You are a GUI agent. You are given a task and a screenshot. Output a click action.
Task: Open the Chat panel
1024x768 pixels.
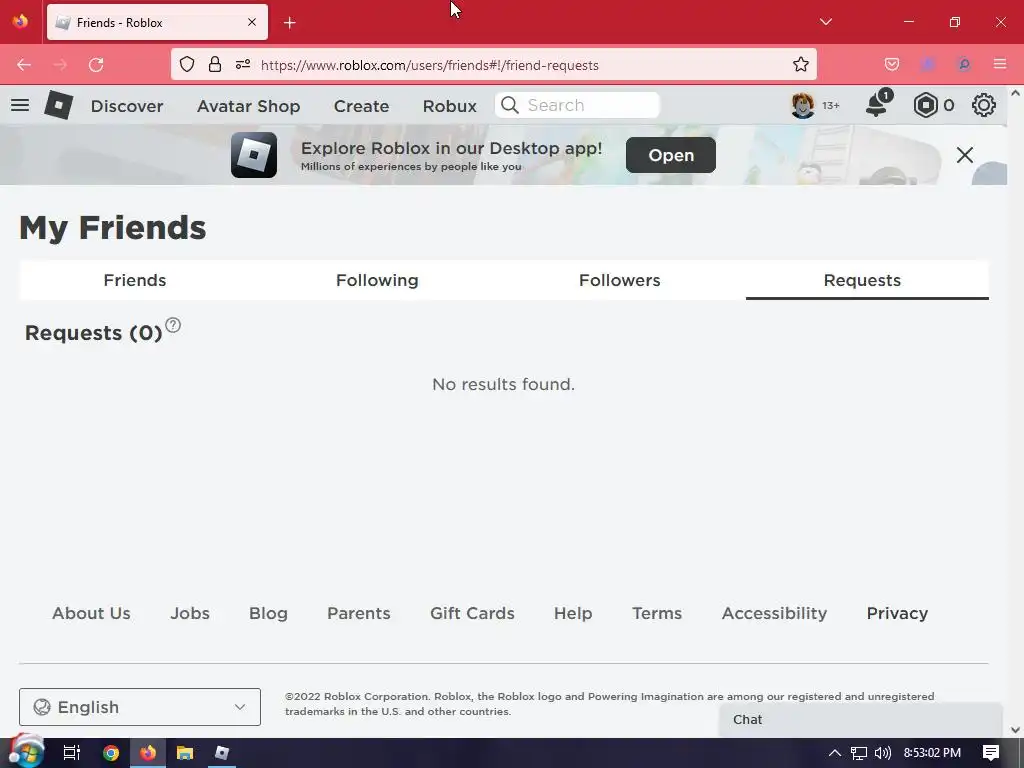[x=861, y=720]
